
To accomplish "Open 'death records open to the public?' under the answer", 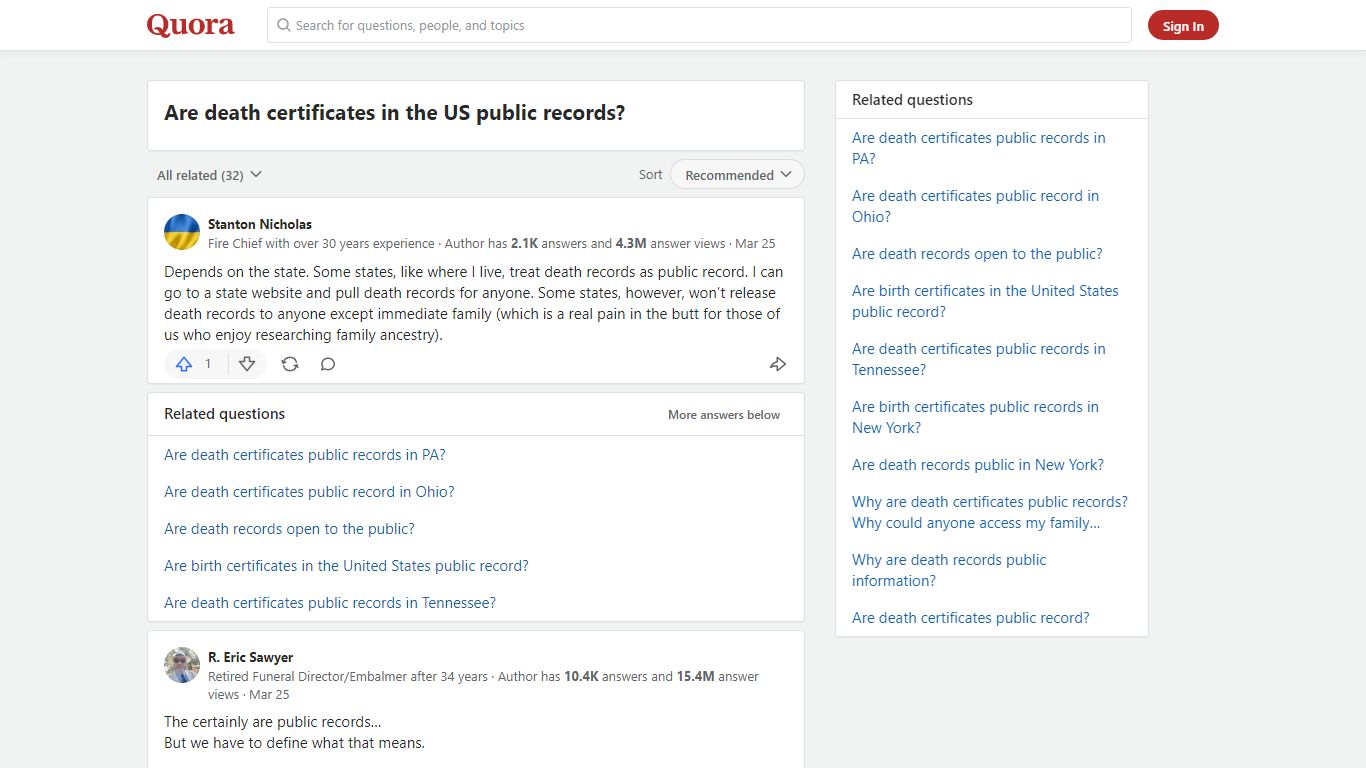I will (289, 529).
